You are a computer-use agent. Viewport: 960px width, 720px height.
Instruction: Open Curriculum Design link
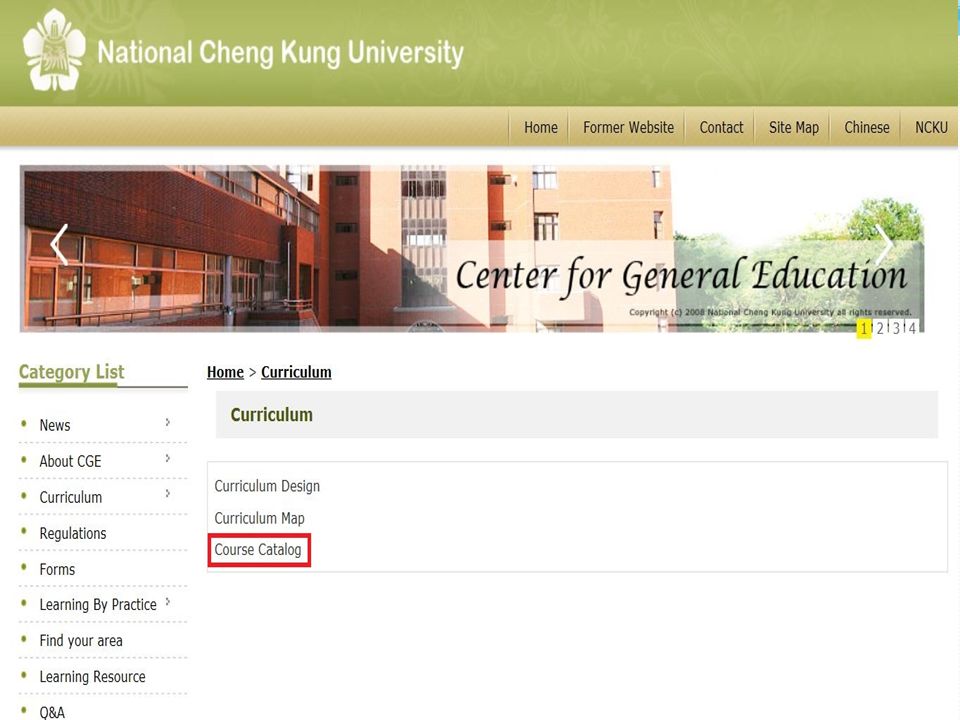tap(267, 486)
